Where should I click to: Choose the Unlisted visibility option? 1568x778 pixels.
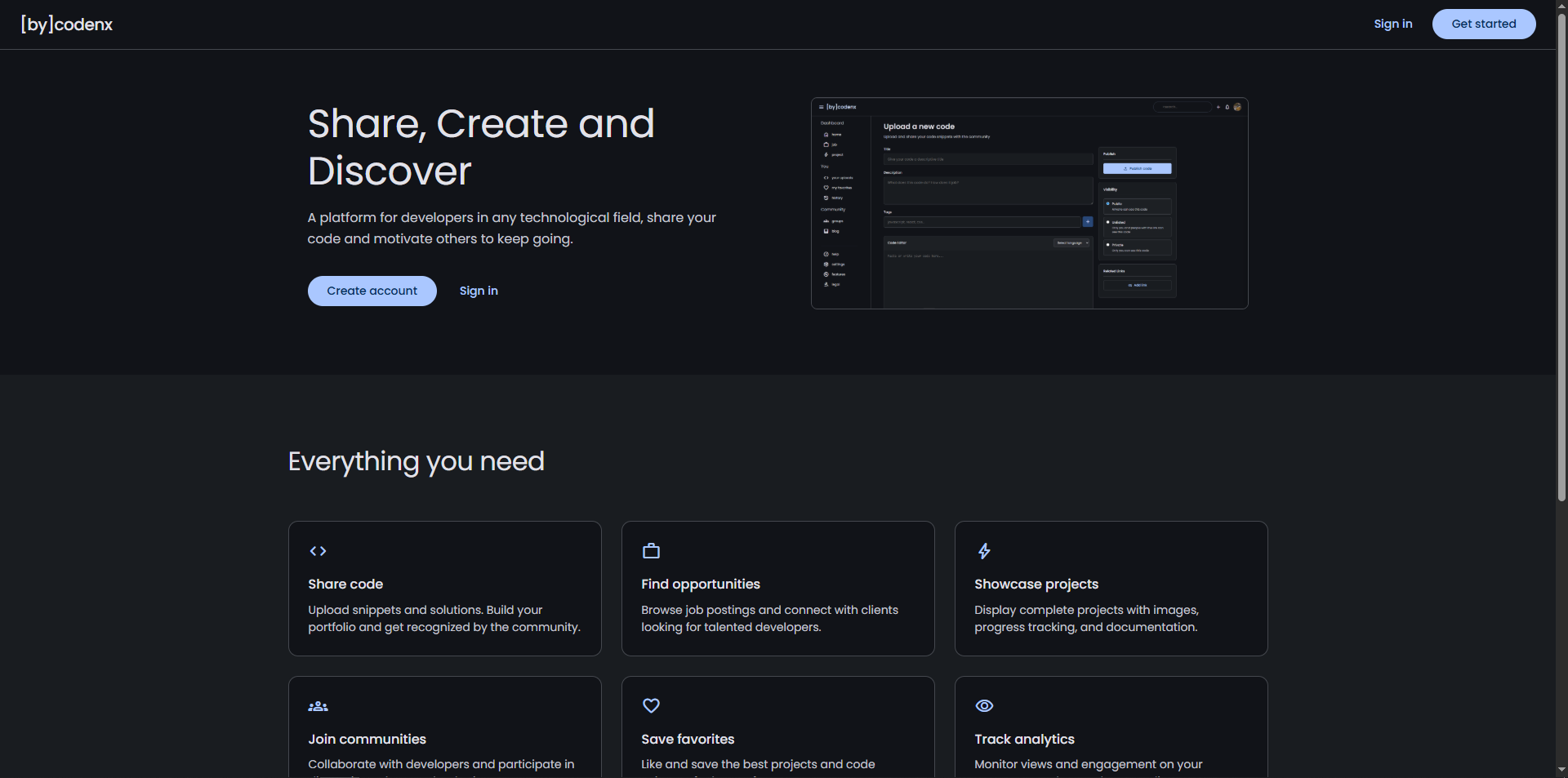(x=1107, y=222)
